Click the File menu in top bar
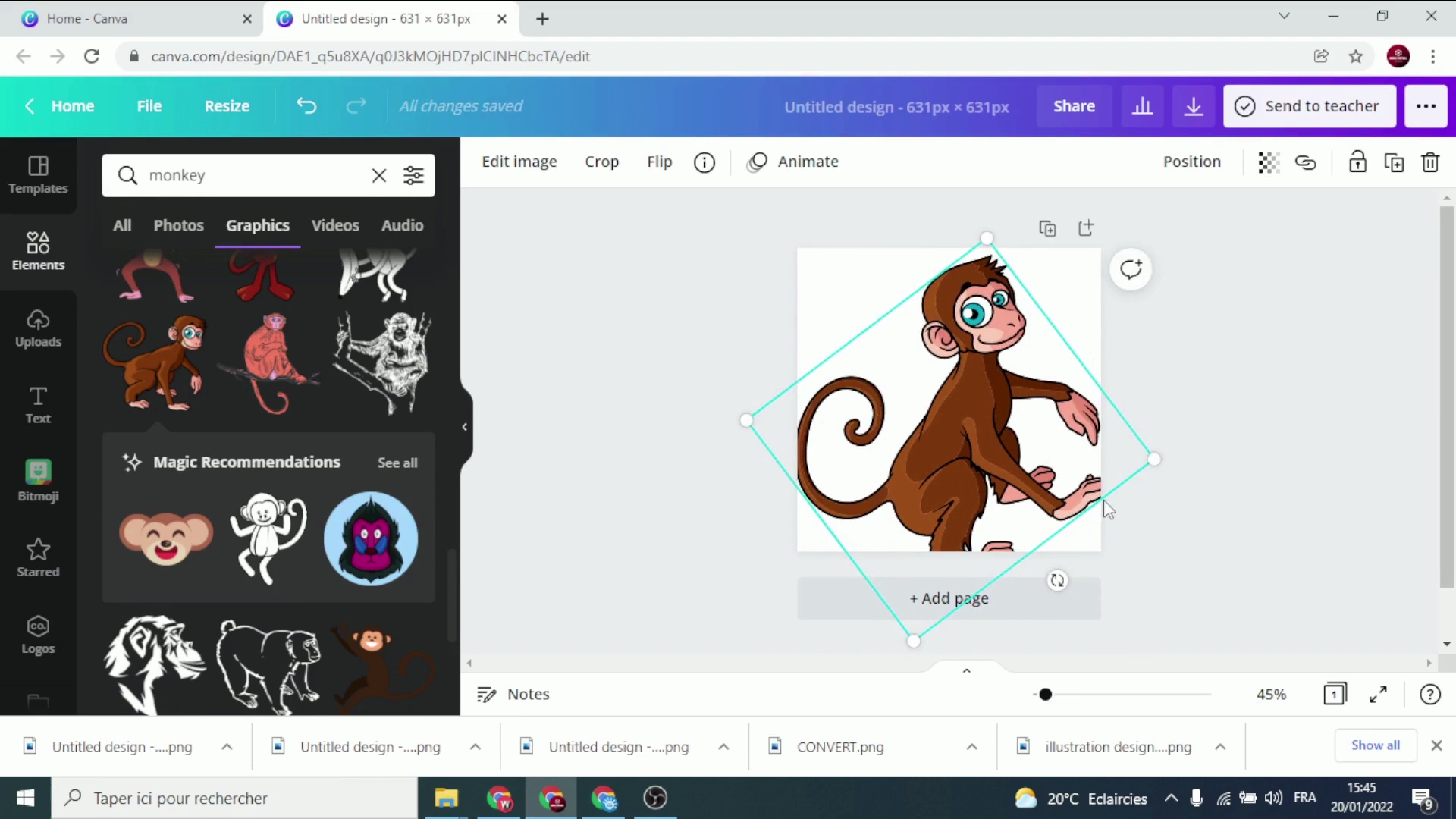Image resolution: width=1456 pixels, height=819 pixels. point(149,106)
